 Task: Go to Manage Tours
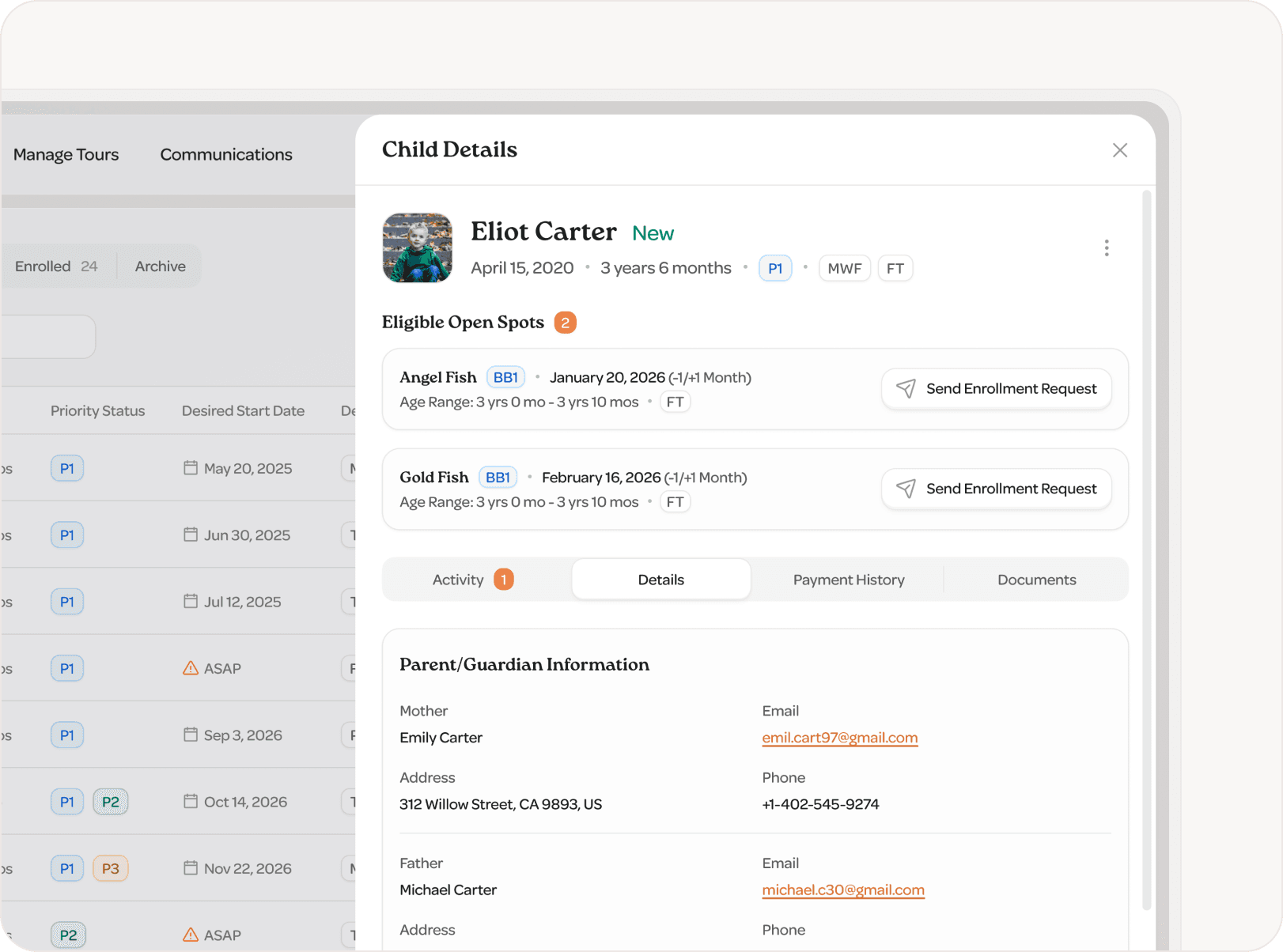point(66,155)
